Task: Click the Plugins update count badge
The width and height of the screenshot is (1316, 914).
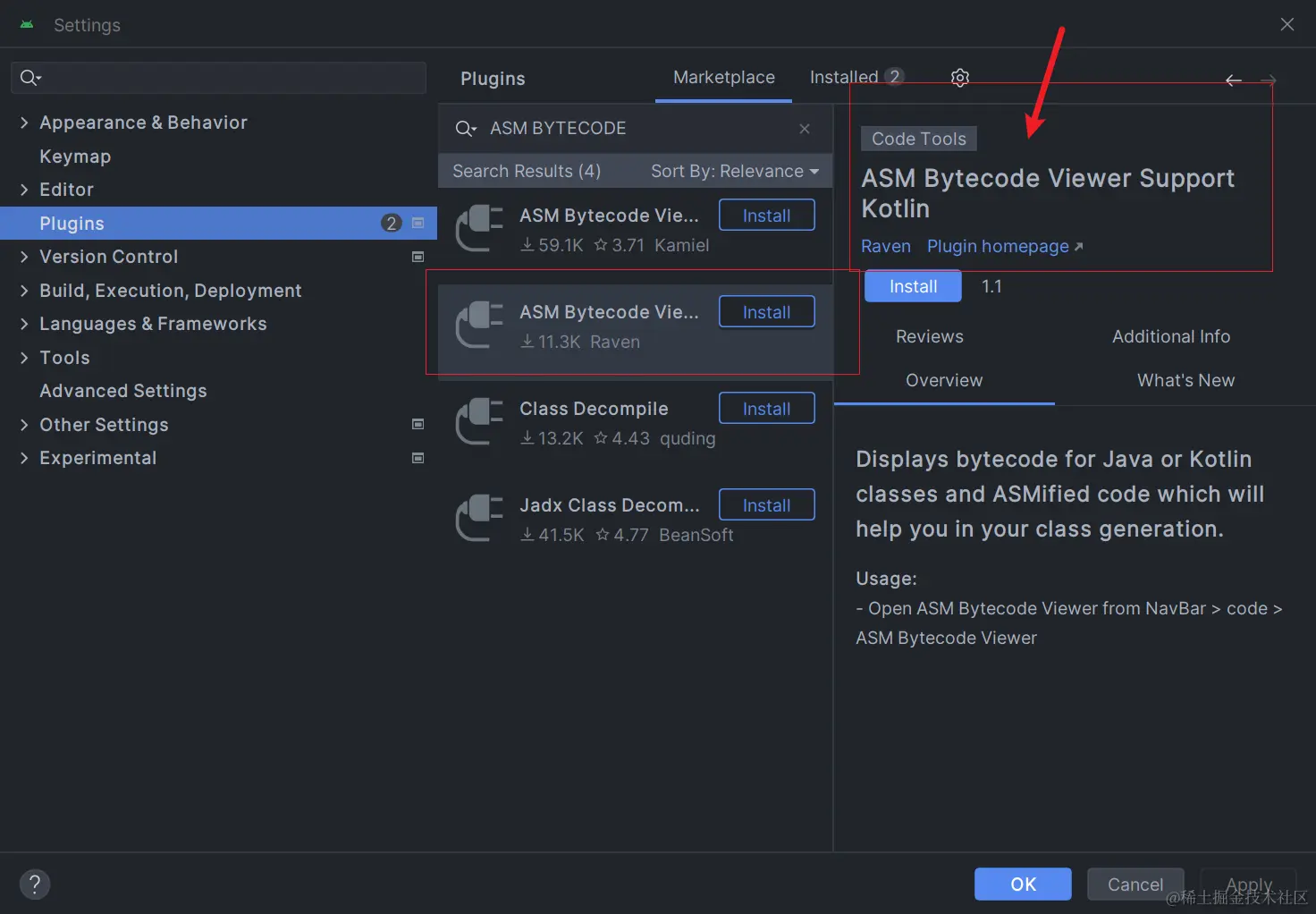Action: (391, 224)
